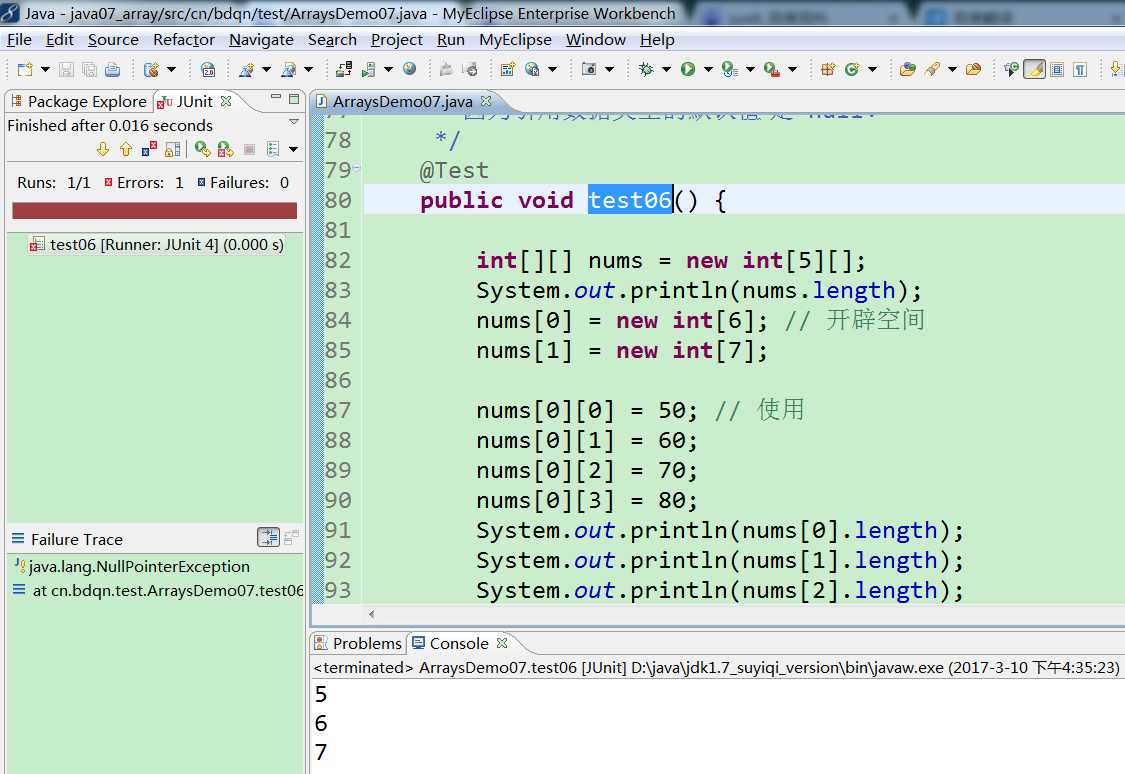Click the Errors: 1 counter label
The height and width of the screenshot is (774, 1125).
143,183
